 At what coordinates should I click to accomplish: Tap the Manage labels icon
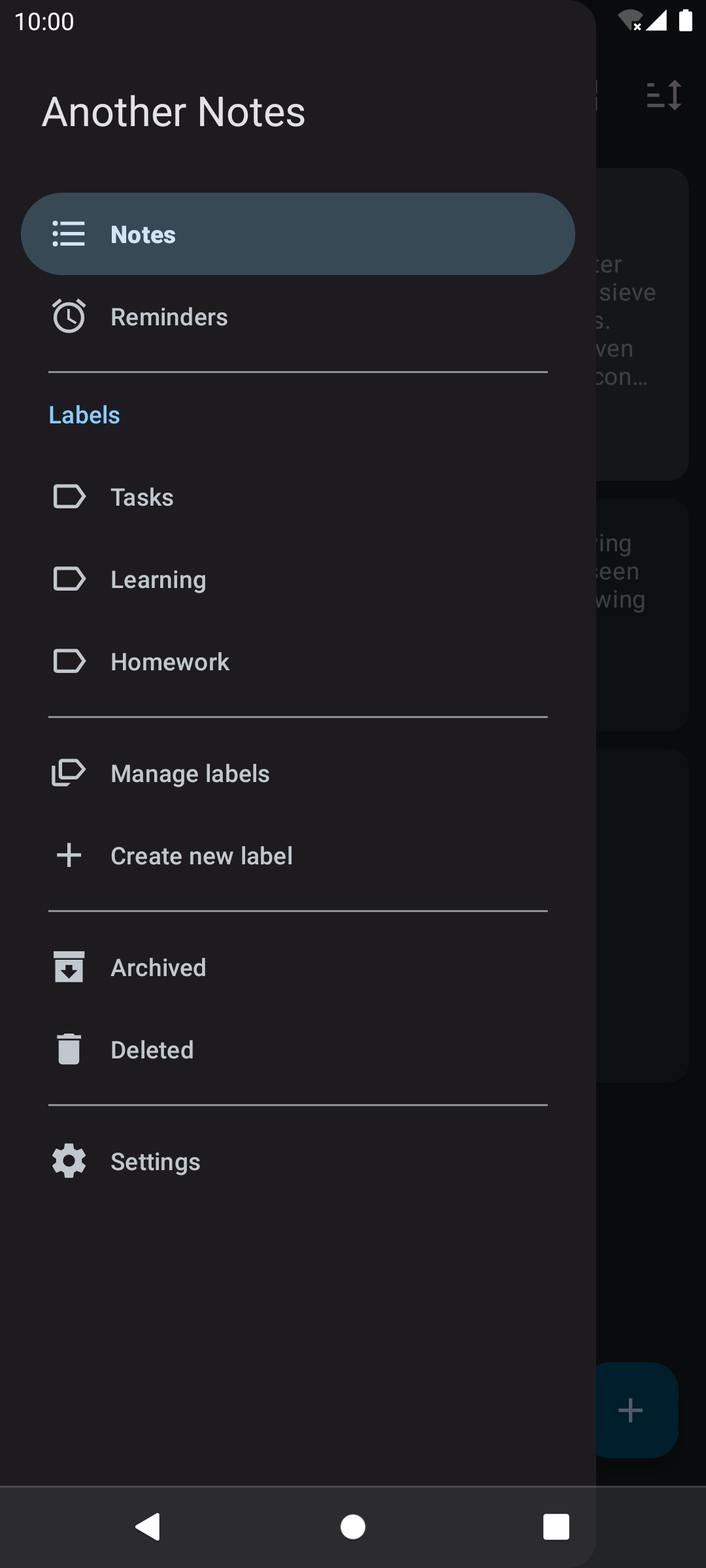pos(69,774)
